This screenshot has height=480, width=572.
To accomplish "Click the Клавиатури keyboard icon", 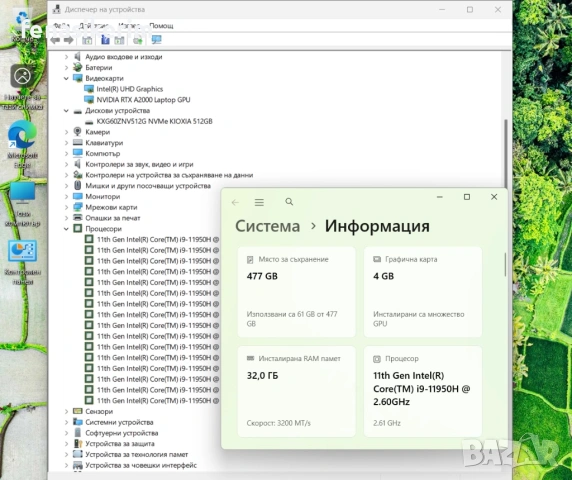I will tap(77, 143).
